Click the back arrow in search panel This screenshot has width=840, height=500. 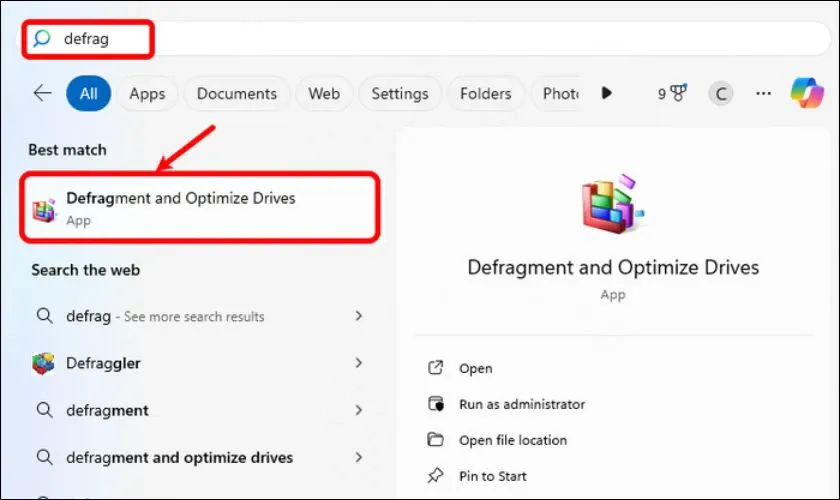(x=42, y=93)
